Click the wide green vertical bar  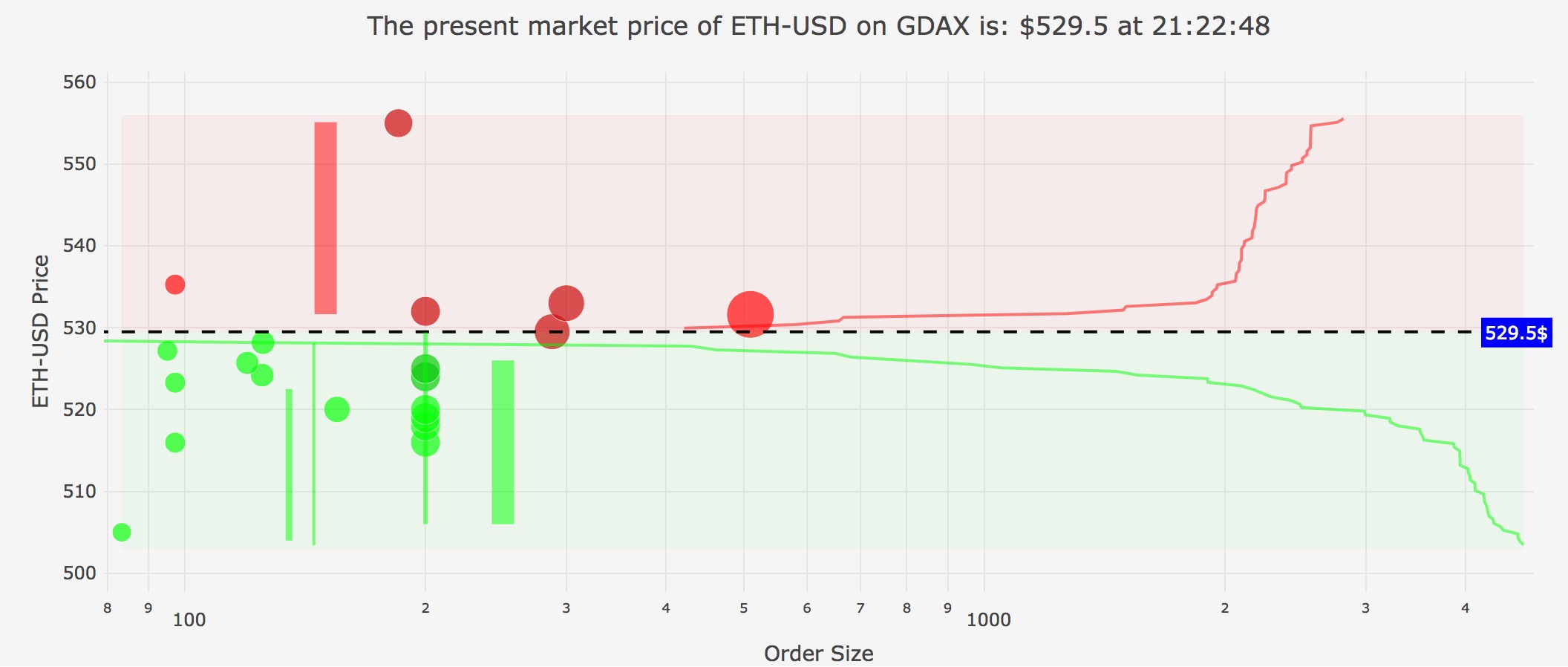pos(503,442)
